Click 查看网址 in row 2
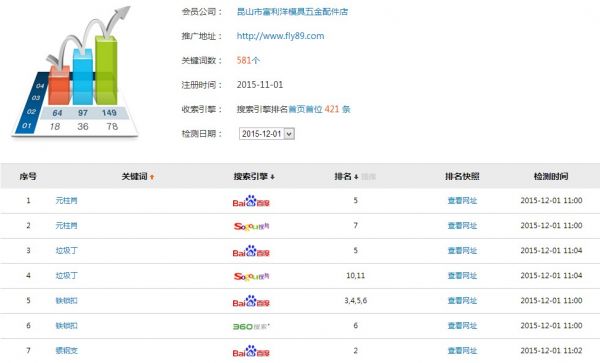 point(462,225)
